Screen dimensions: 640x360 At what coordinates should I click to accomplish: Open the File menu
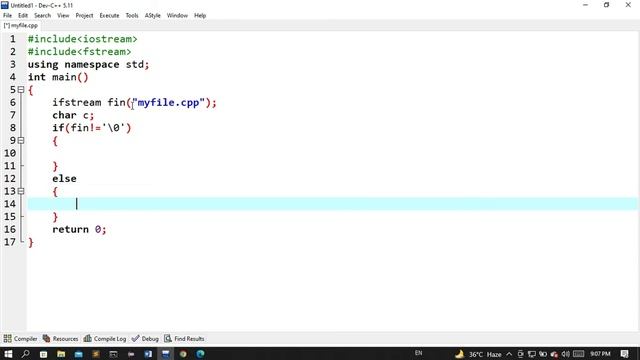[x=7, y=16]
